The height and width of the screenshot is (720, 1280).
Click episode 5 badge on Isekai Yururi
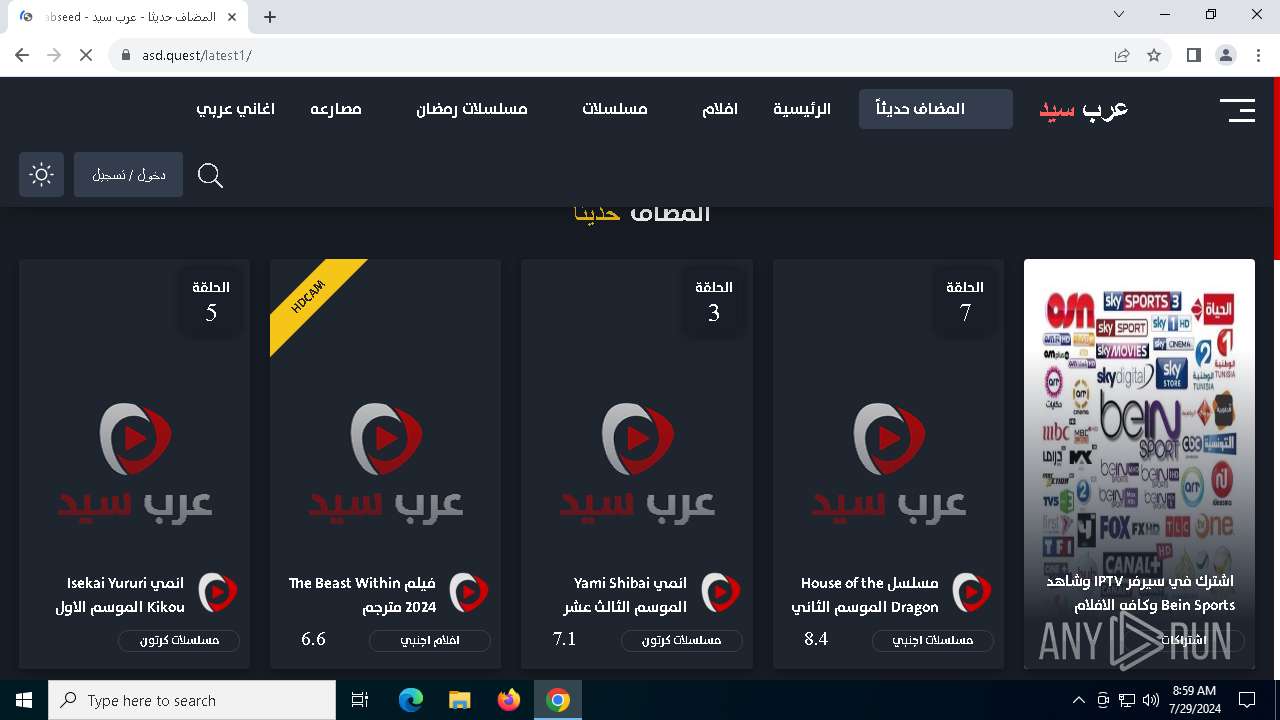(211, 302)
